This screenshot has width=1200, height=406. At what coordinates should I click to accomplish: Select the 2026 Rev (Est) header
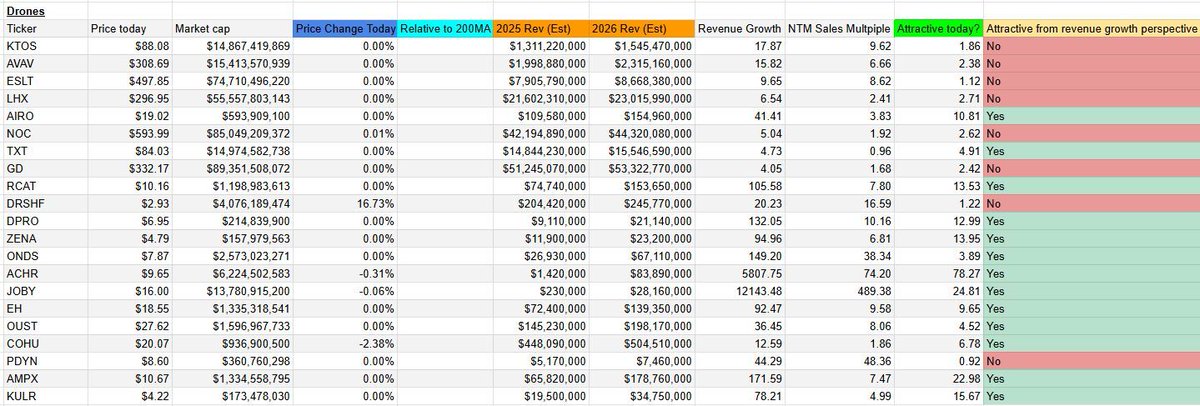coord(641,29)
